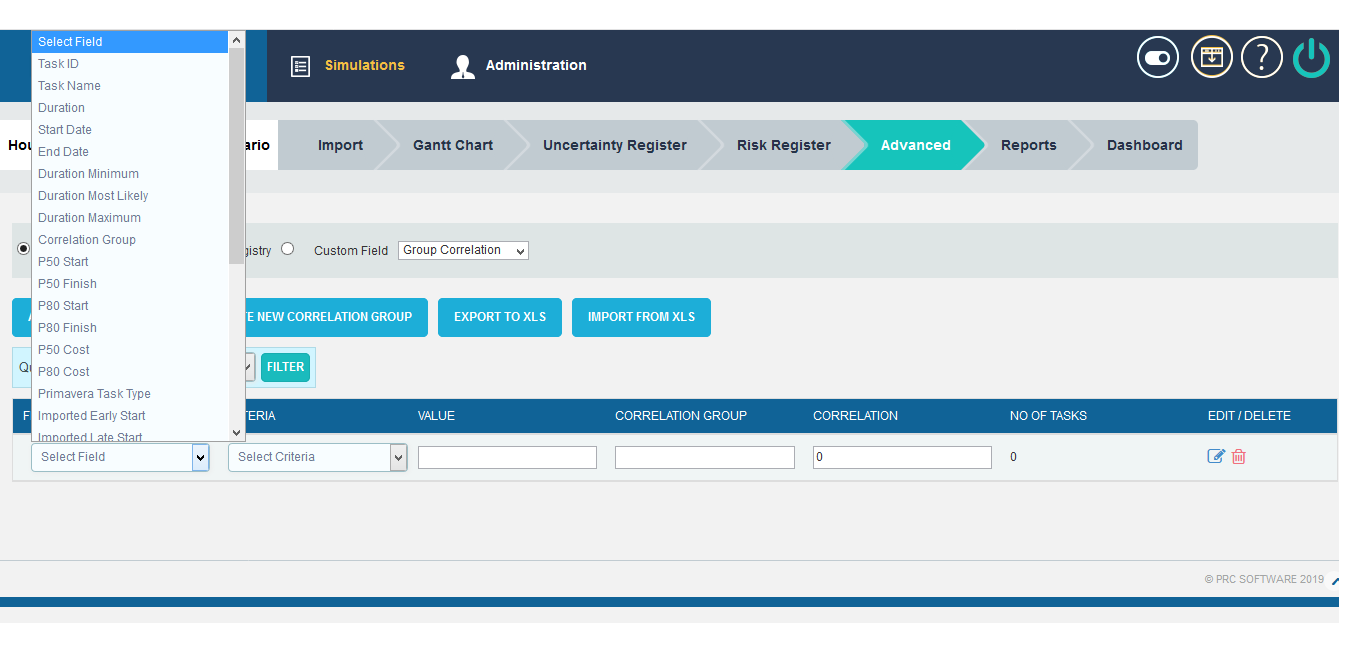This screenshot has height=658, width=1360.
Task: Open the Group Correlation dropdown
Action: point(463,250)
